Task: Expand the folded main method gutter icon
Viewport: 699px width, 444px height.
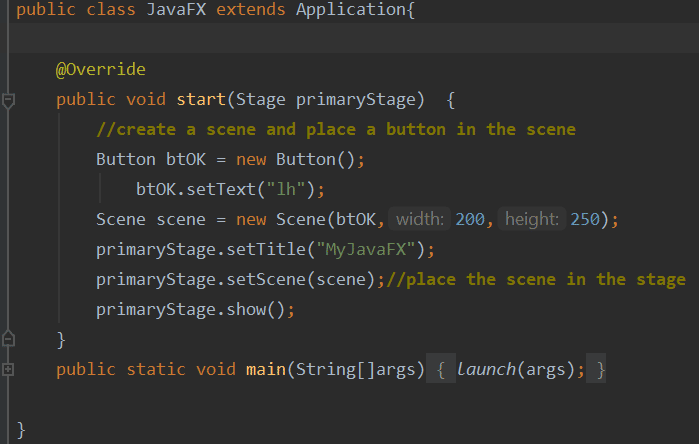Action: point(8,369)
